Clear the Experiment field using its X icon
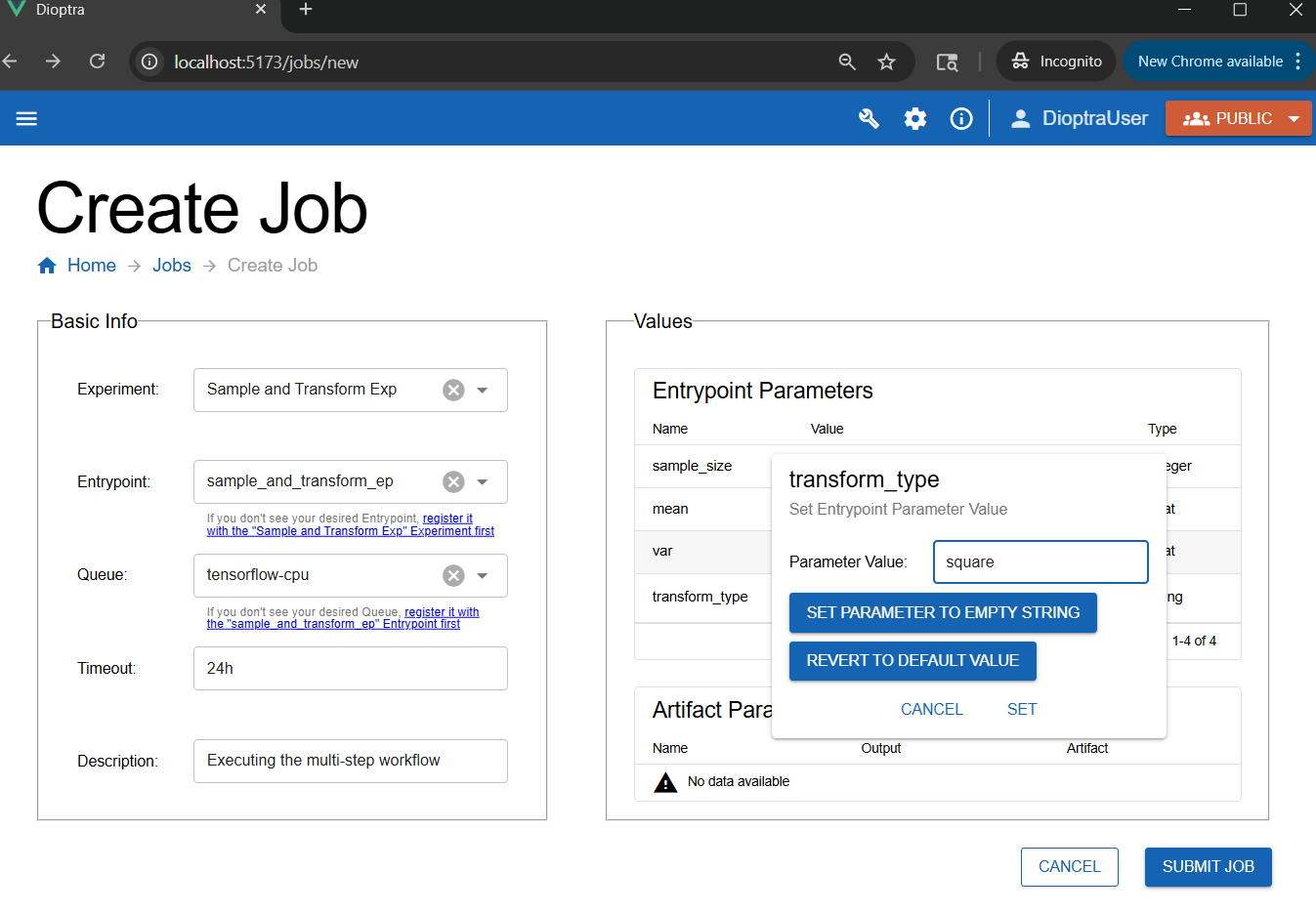The image size is (1316, 913). tap(452, 389)
